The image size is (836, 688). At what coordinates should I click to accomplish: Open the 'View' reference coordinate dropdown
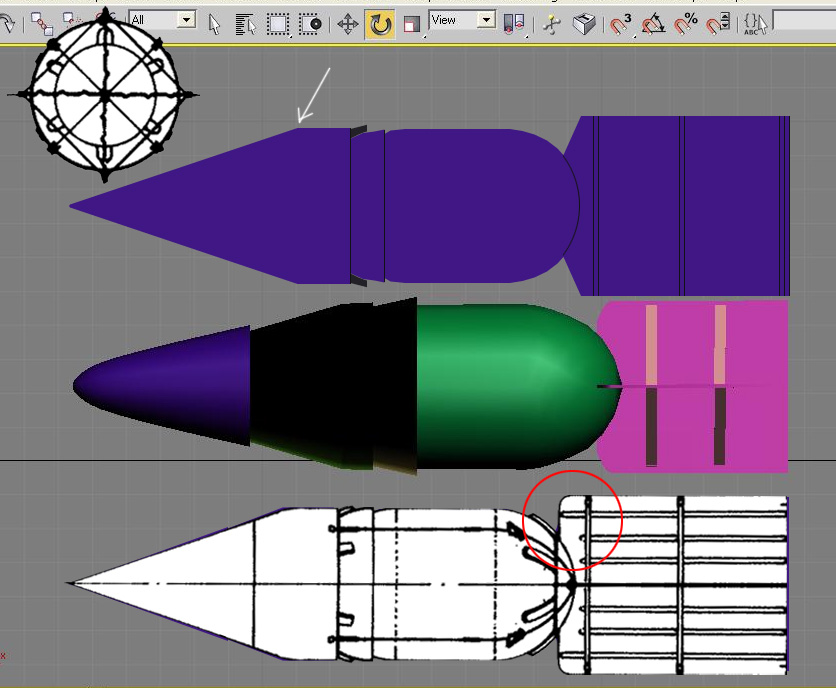click(462, 20)
